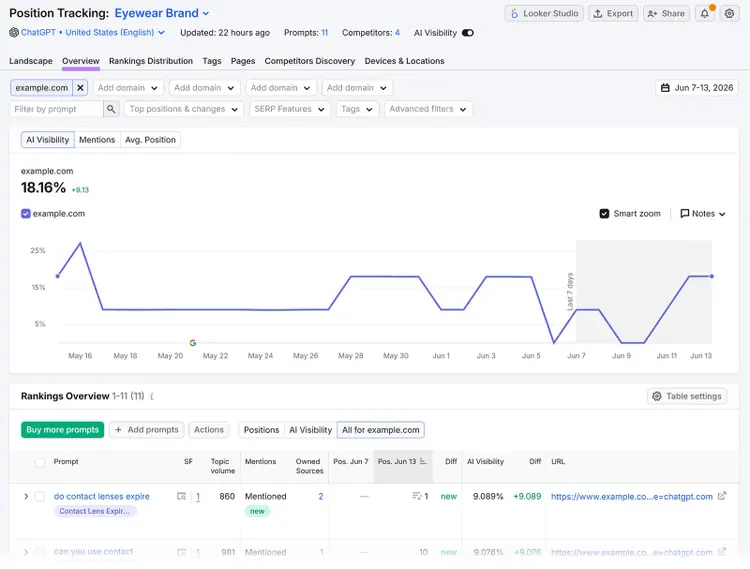The image size is (750, 569).
Task: Switch to Competitors Discovery tab
Action: click(309, 61)
